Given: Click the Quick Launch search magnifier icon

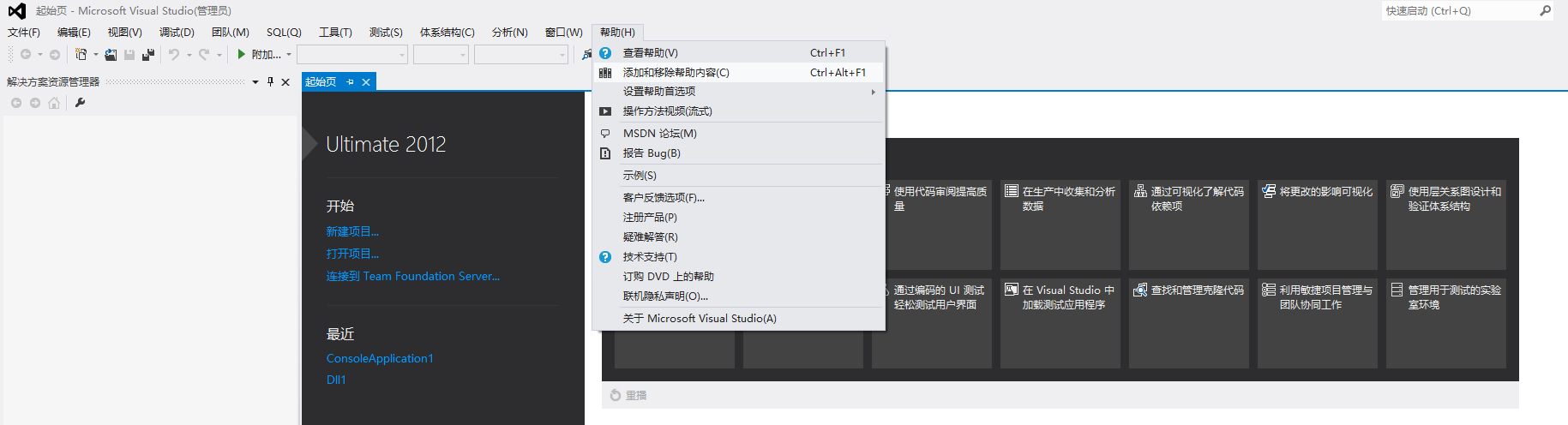Looking at the screenshot, I should 1545,11.
